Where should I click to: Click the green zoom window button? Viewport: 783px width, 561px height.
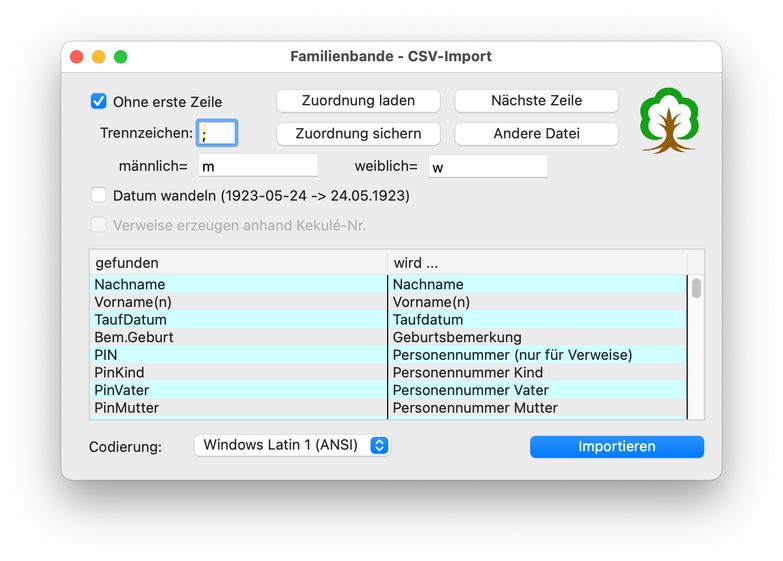(120, 57)
